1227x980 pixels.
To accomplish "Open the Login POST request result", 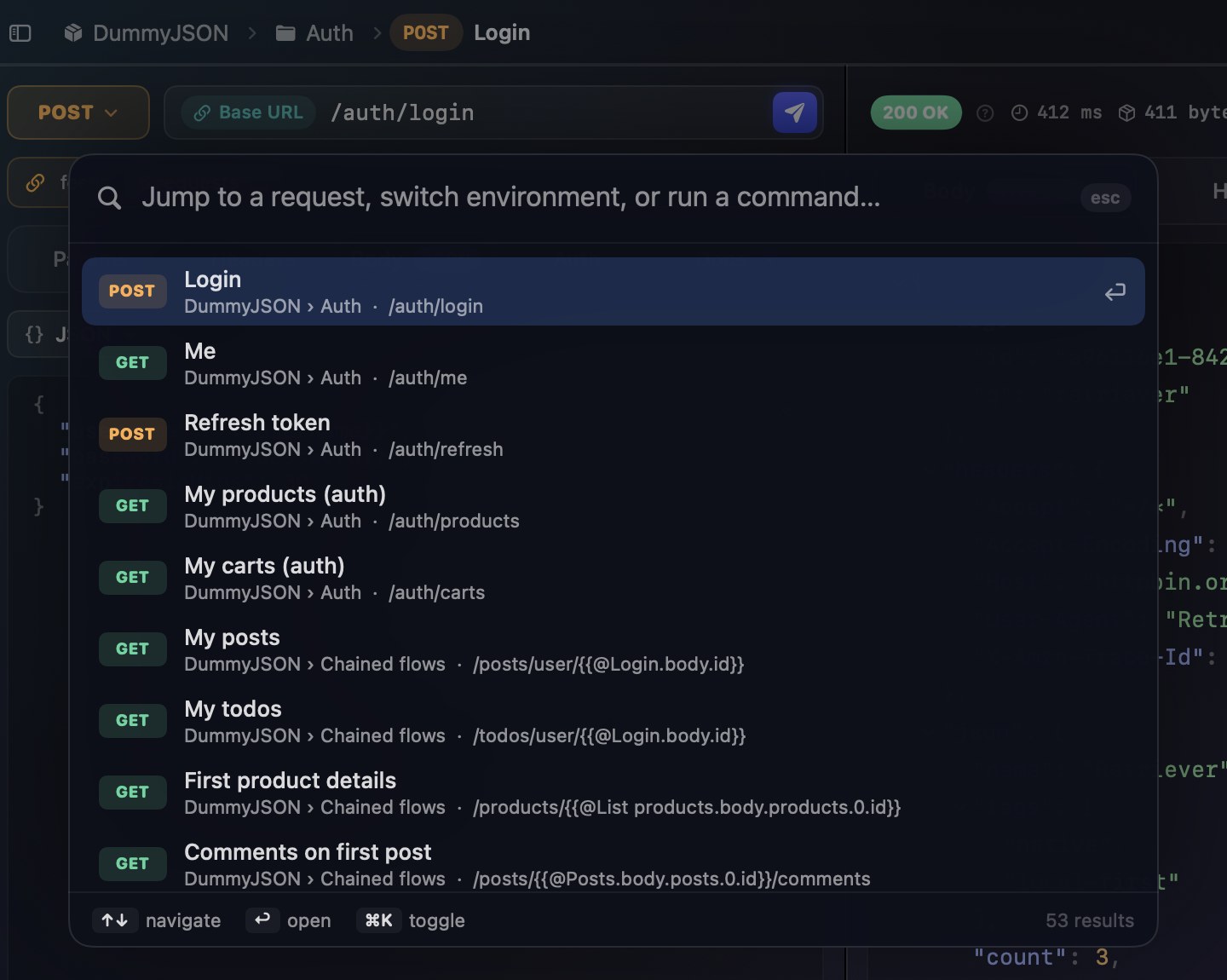I will [x=613, y=291].
